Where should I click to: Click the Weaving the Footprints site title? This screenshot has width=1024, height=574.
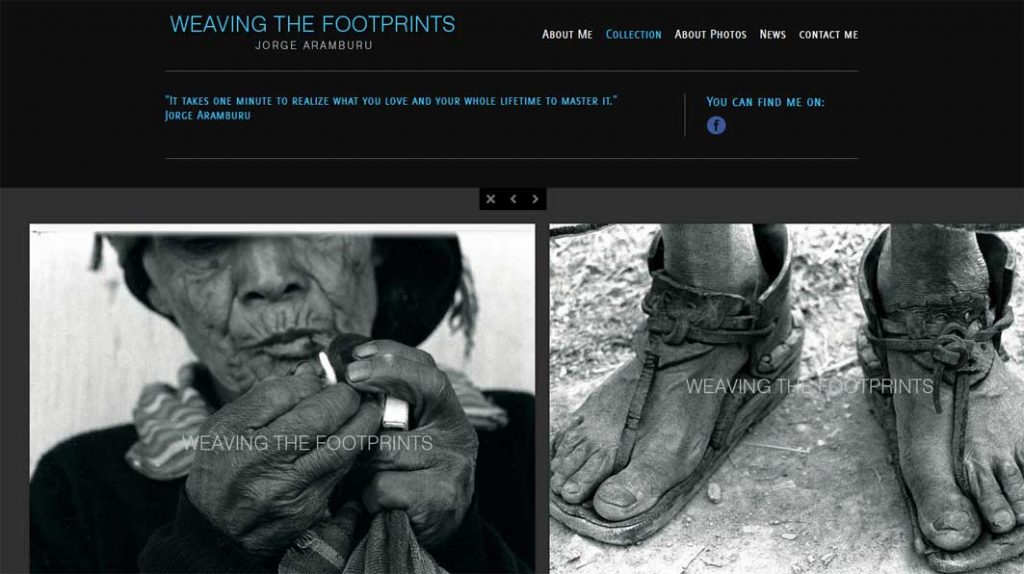tap(312, 24)
